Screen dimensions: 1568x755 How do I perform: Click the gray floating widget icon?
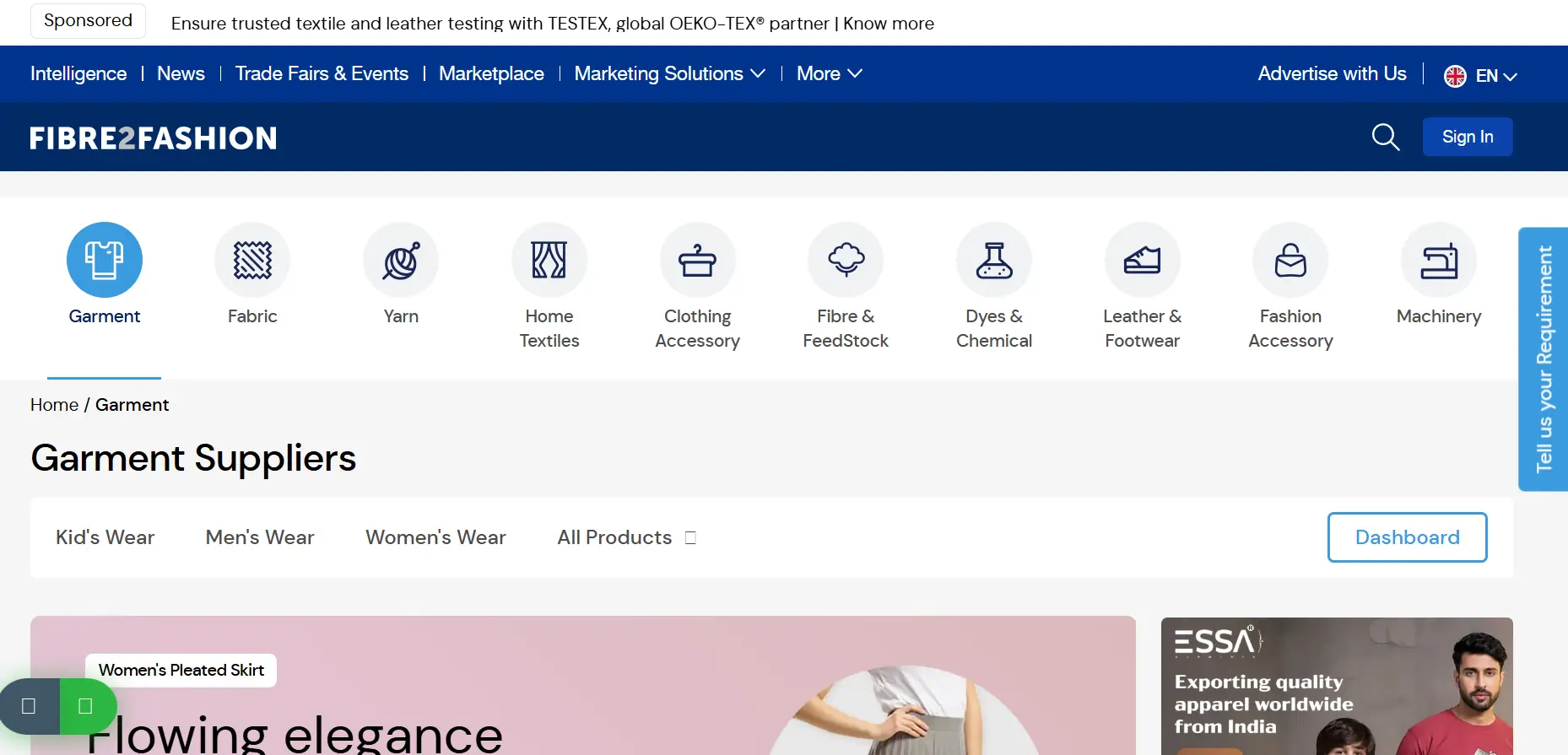click(x=30, y=706)
